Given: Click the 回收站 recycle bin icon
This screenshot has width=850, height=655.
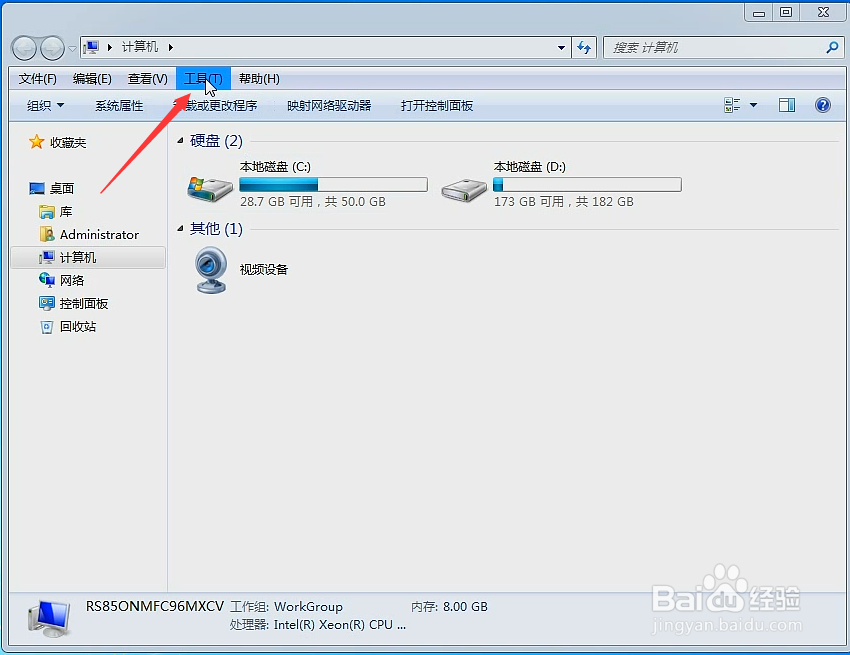Looking at the screenshot, I should [x=47, y=327].
